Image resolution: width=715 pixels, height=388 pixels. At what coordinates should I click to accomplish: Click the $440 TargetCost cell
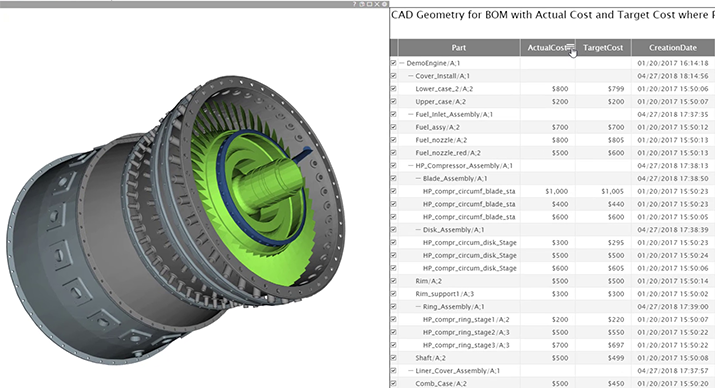point(616,204)
